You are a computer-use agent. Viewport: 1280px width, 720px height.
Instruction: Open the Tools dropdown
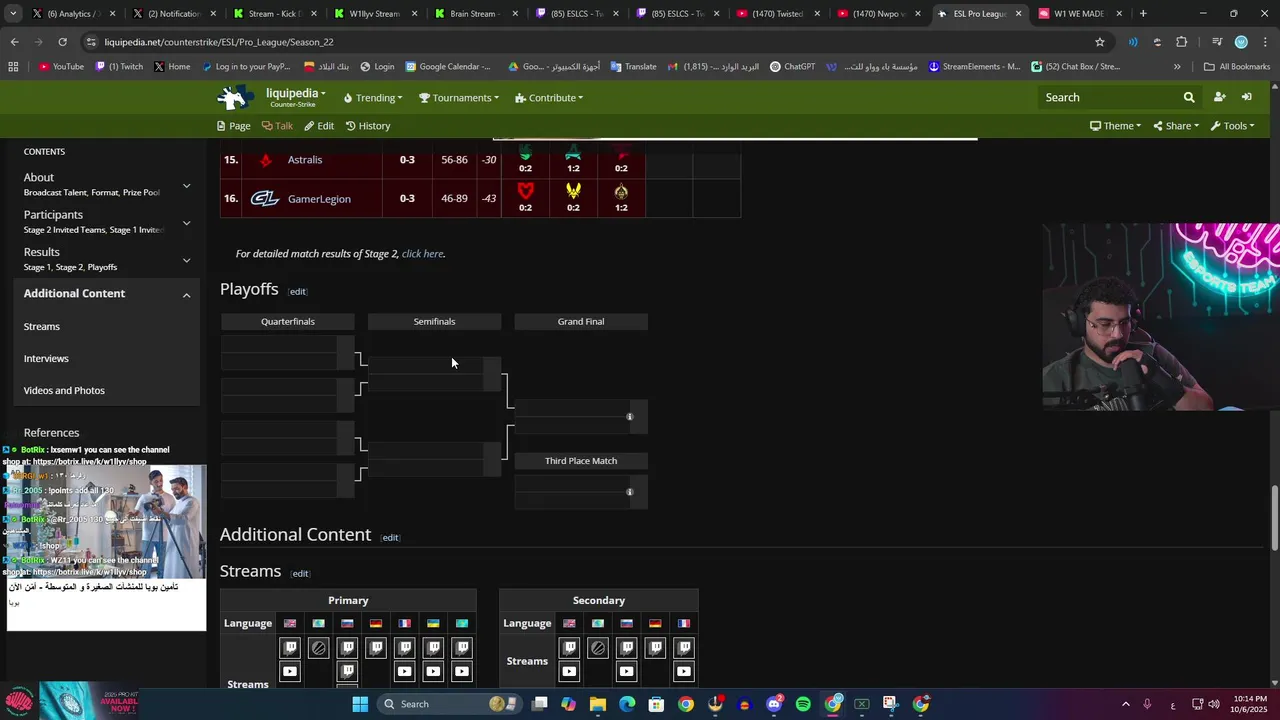point(1233,126)
